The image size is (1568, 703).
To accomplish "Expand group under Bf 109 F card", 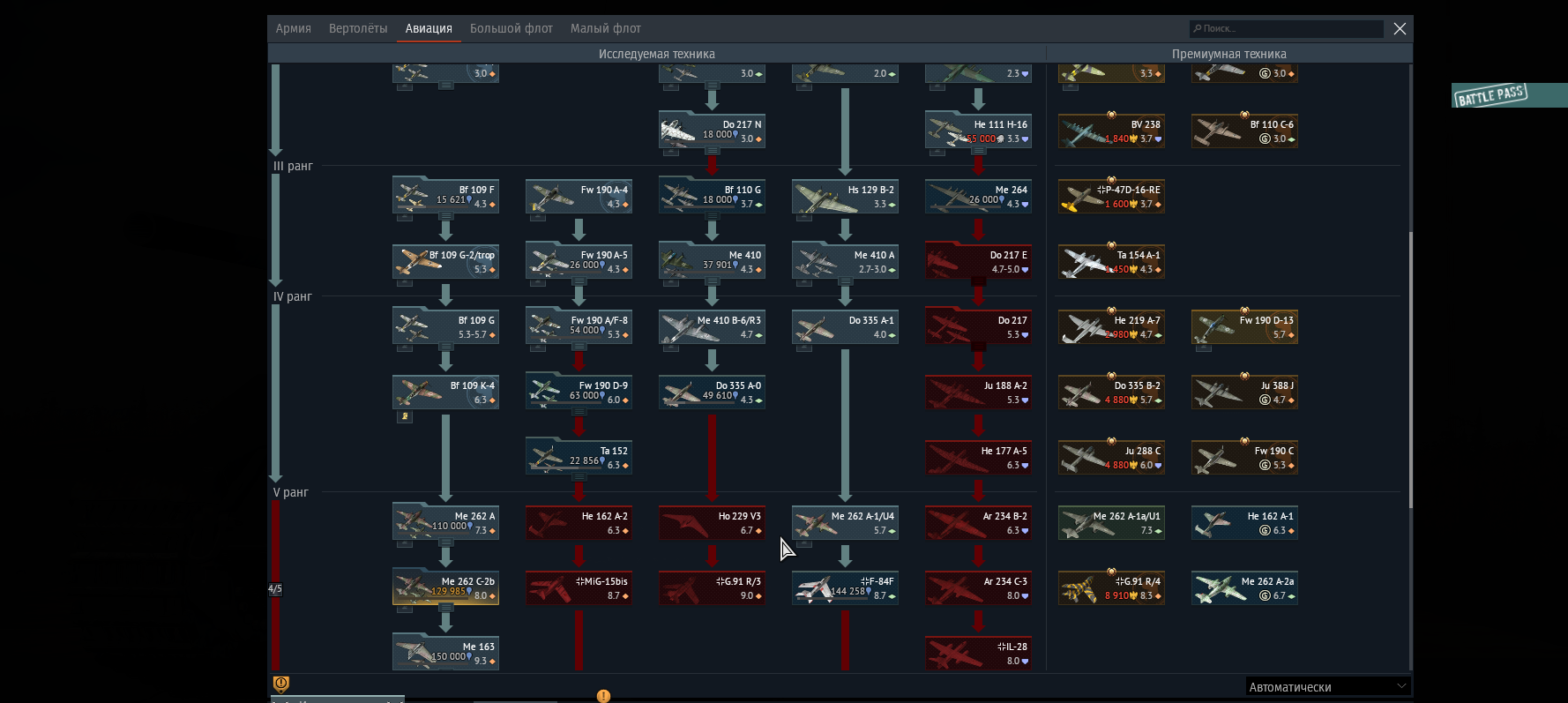I will coord(446,215).
